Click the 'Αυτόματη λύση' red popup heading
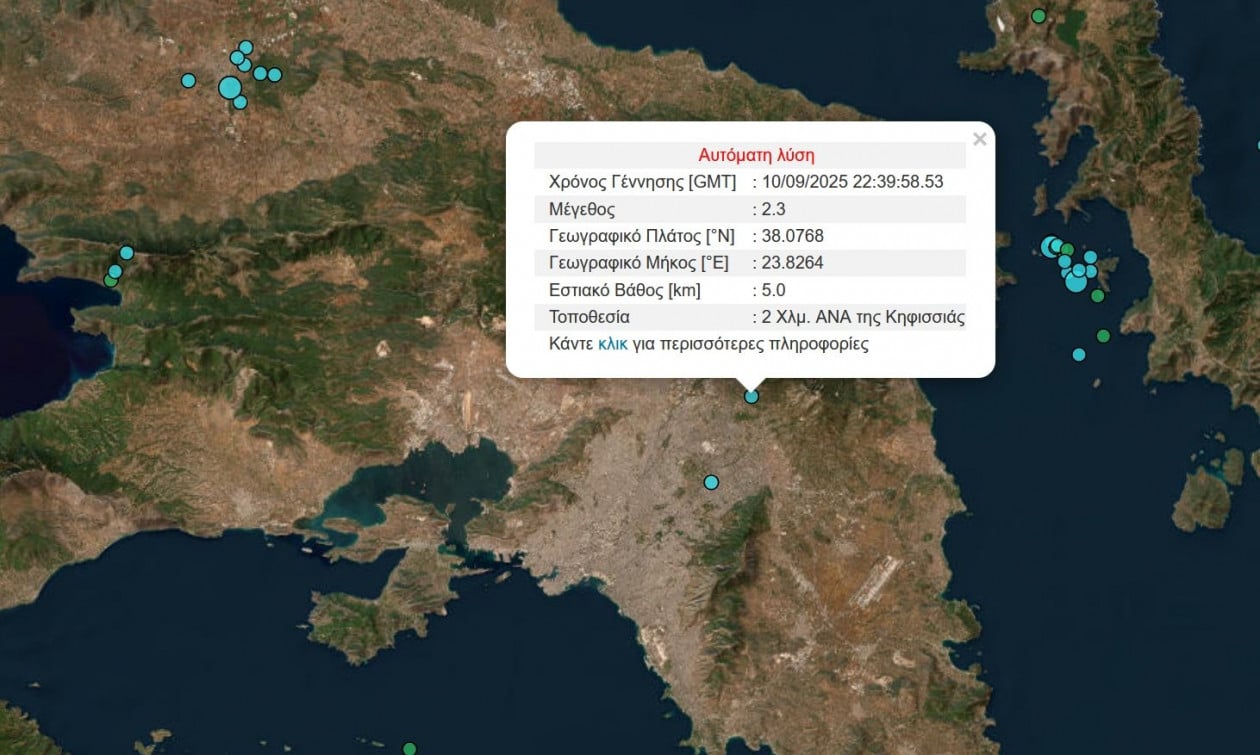The width and height of the screenshot is (1260, 755). pyautogui.click(x=756, y=155)
